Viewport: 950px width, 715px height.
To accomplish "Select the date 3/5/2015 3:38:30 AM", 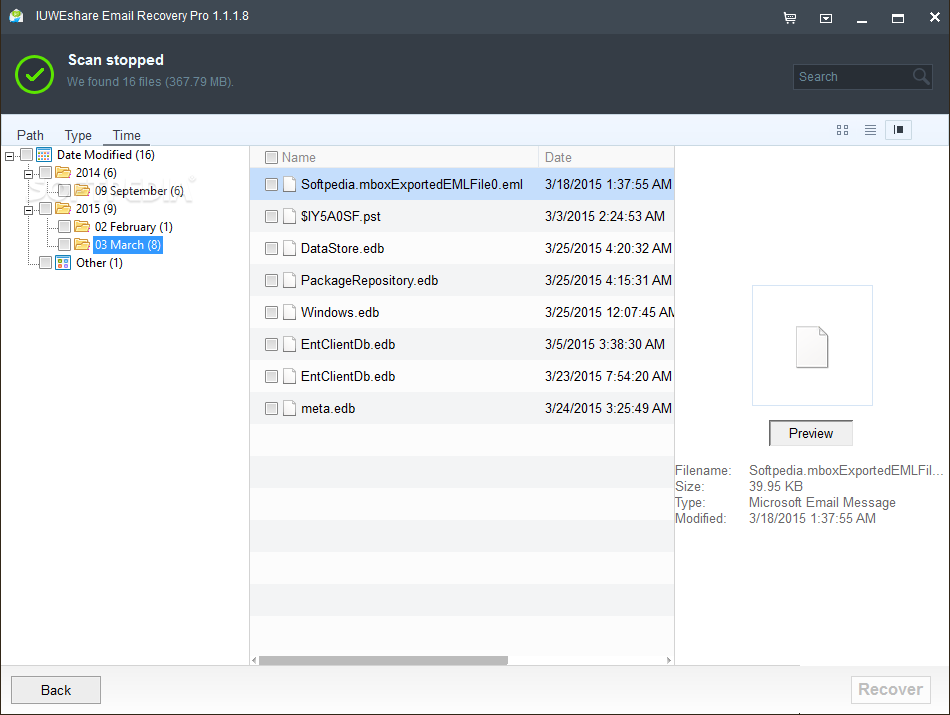I will [605, 344].
